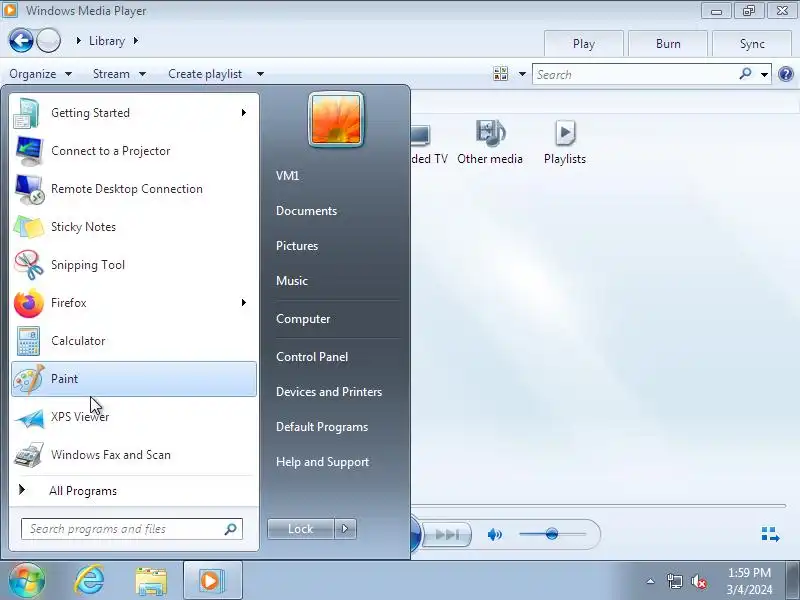Screen dimensions: 800x600
Task: Expand View options dropdown arrow
Action: pyautogui.click(x=522, y=74)
